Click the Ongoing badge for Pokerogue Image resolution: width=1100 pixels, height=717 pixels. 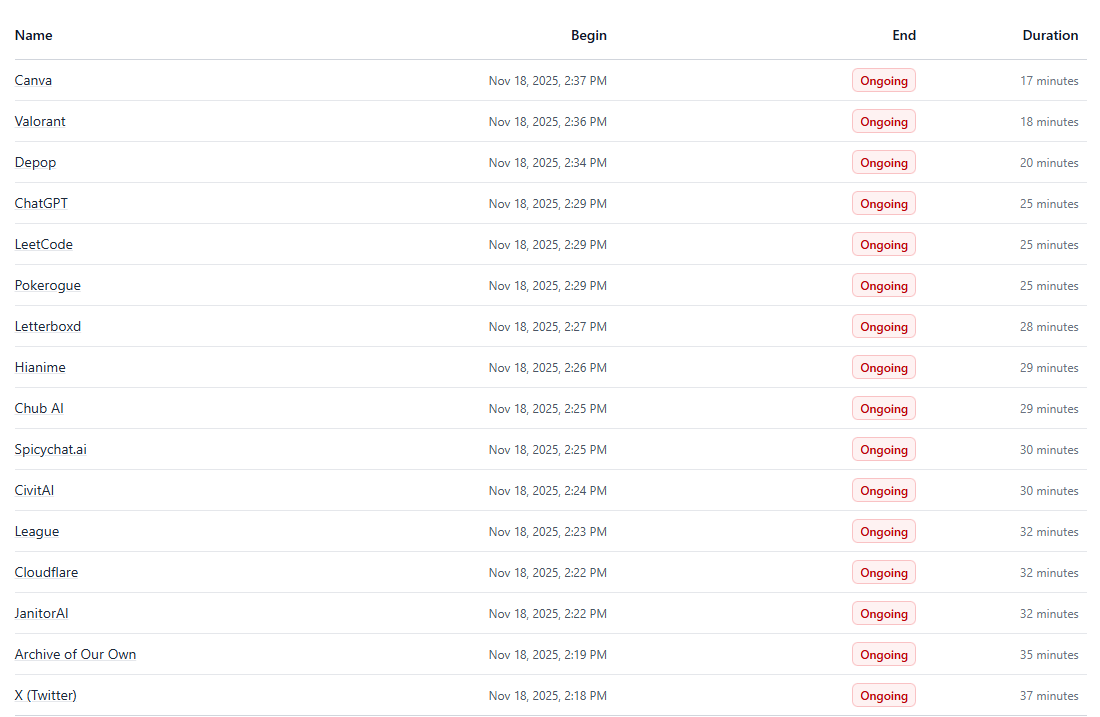click(884, 286)
